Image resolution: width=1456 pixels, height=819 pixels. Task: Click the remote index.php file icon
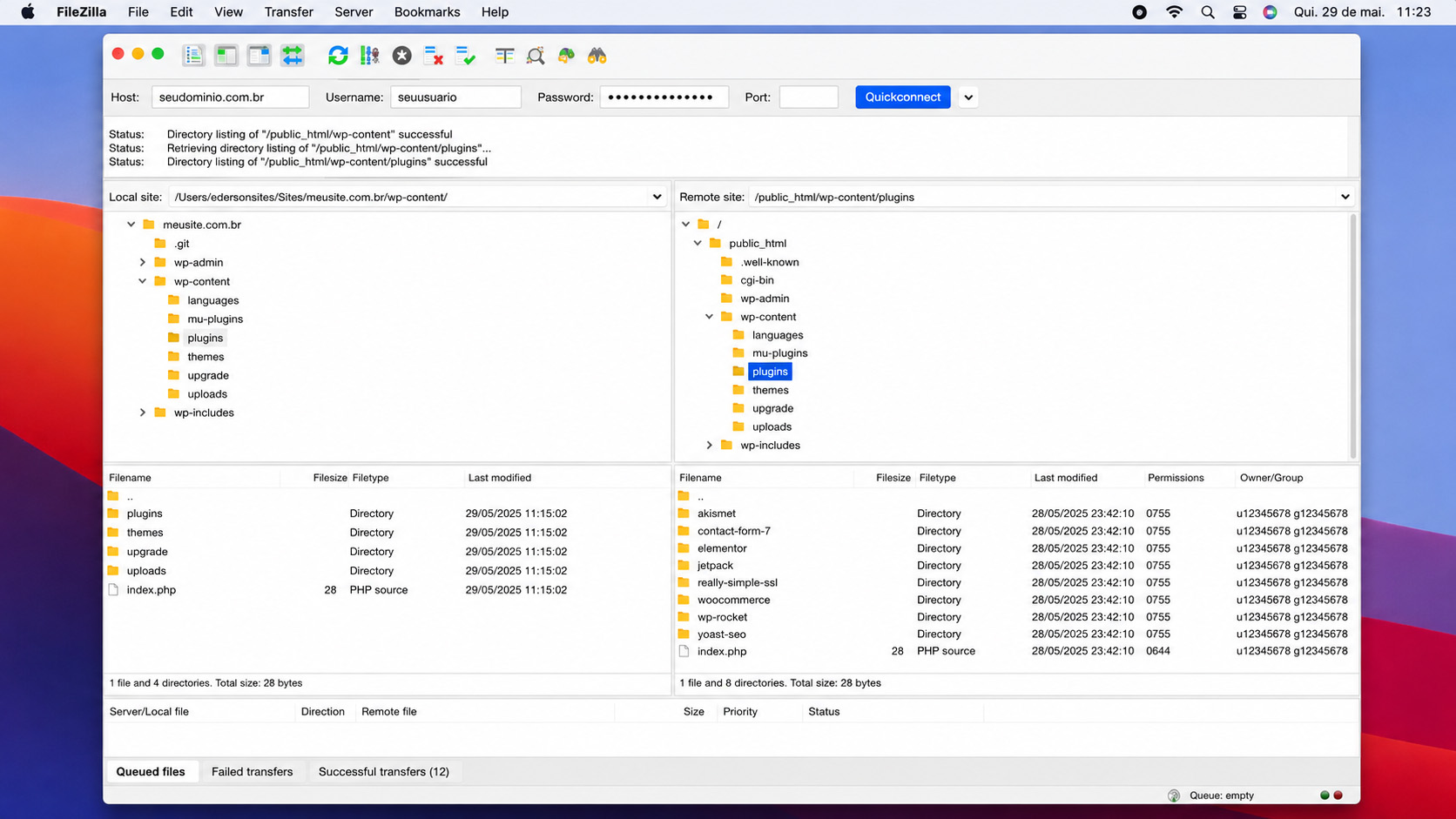coord(684,651)
